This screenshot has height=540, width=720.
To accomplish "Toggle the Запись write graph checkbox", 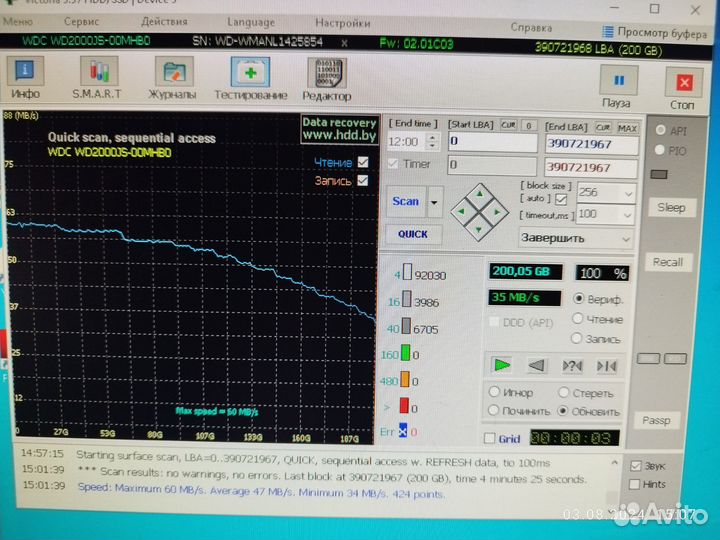I will click(362, 180).
